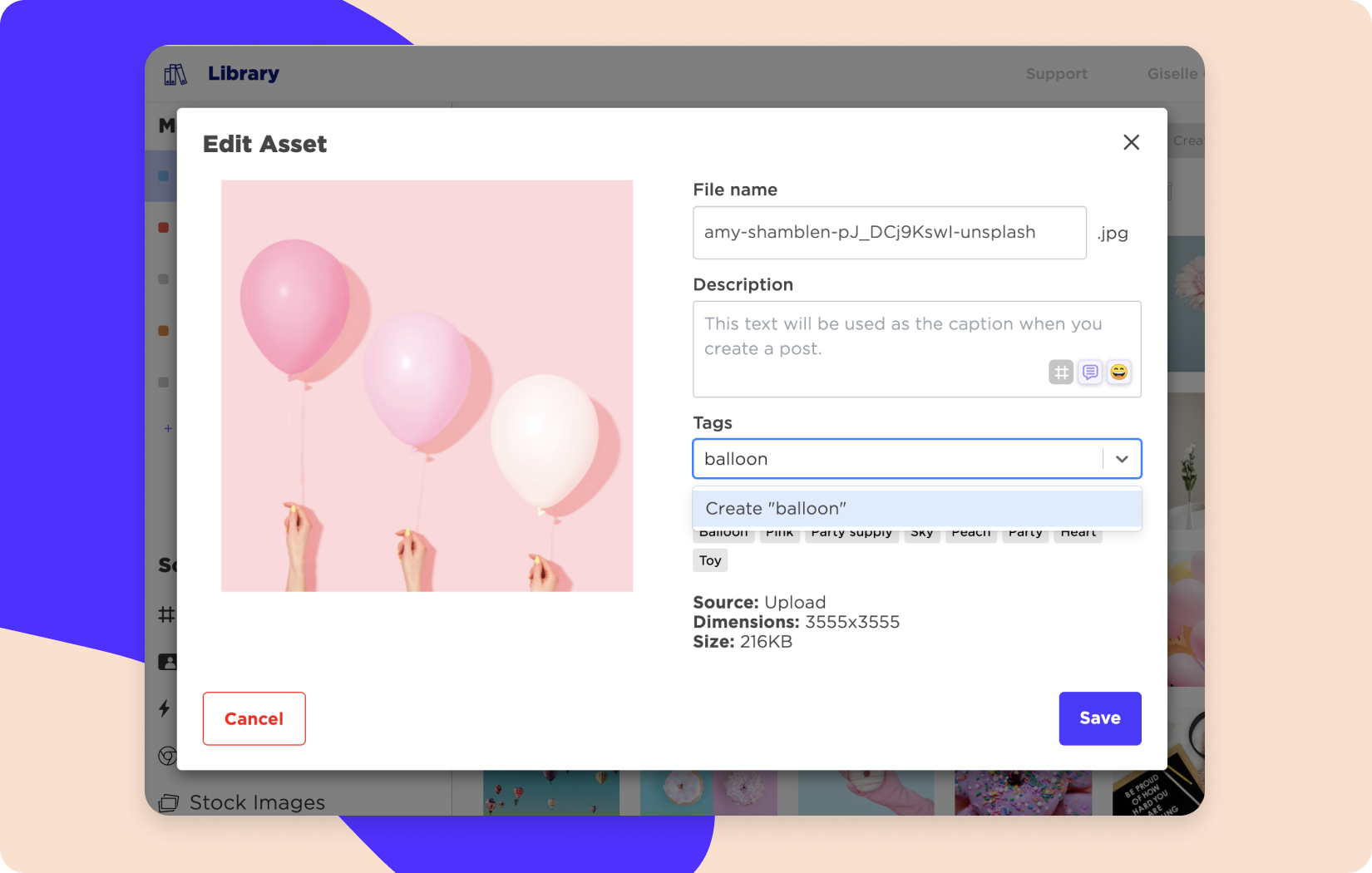
Task: Click the Dimensions: 3555x3555 text
Action: tap(797, 622)
